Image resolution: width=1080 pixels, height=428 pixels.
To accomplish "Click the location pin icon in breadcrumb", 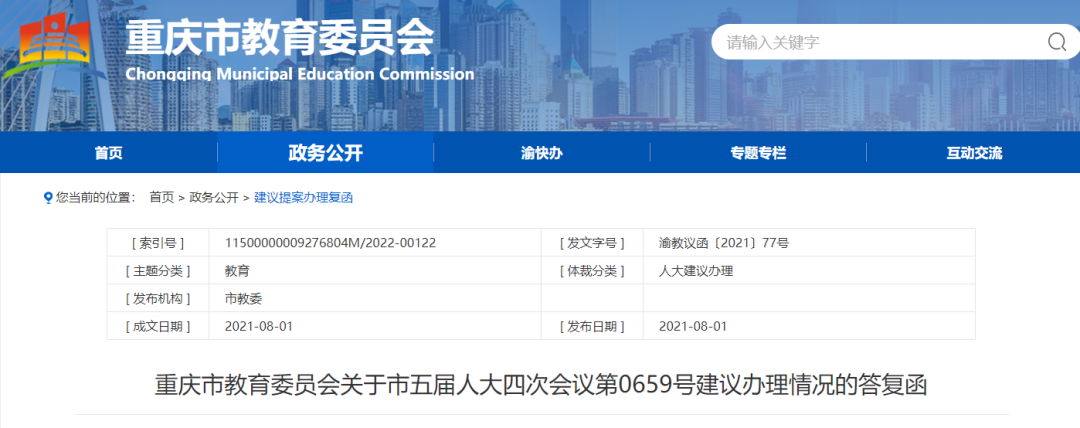I will pyautogui.click(x=48, y=198).
